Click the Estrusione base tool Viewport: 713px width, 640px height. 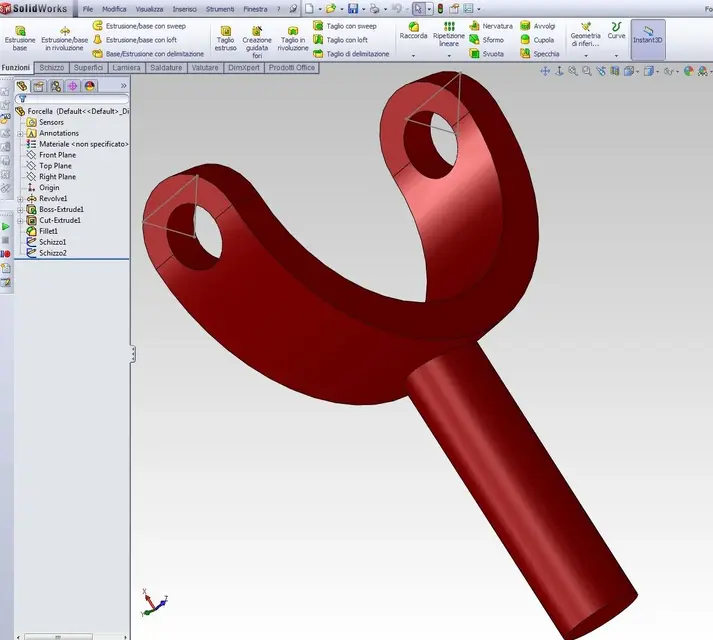click(20, 39)
